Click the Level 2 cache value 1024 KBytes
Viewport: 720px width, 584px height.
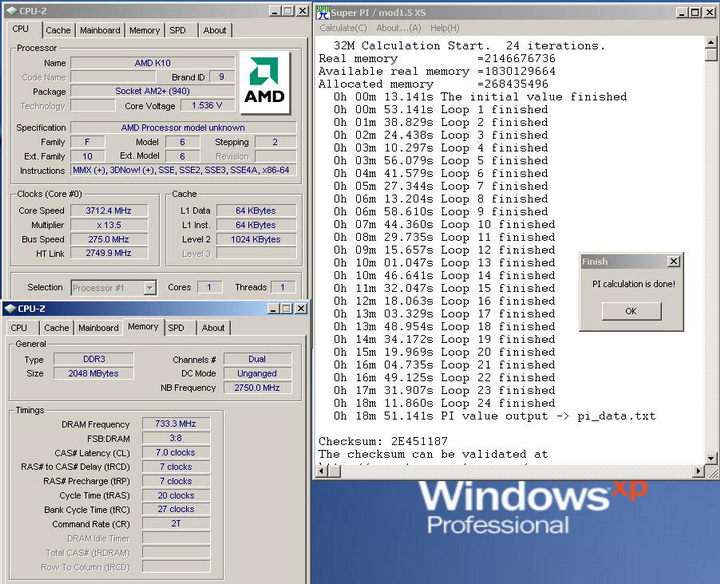(256, 239)
